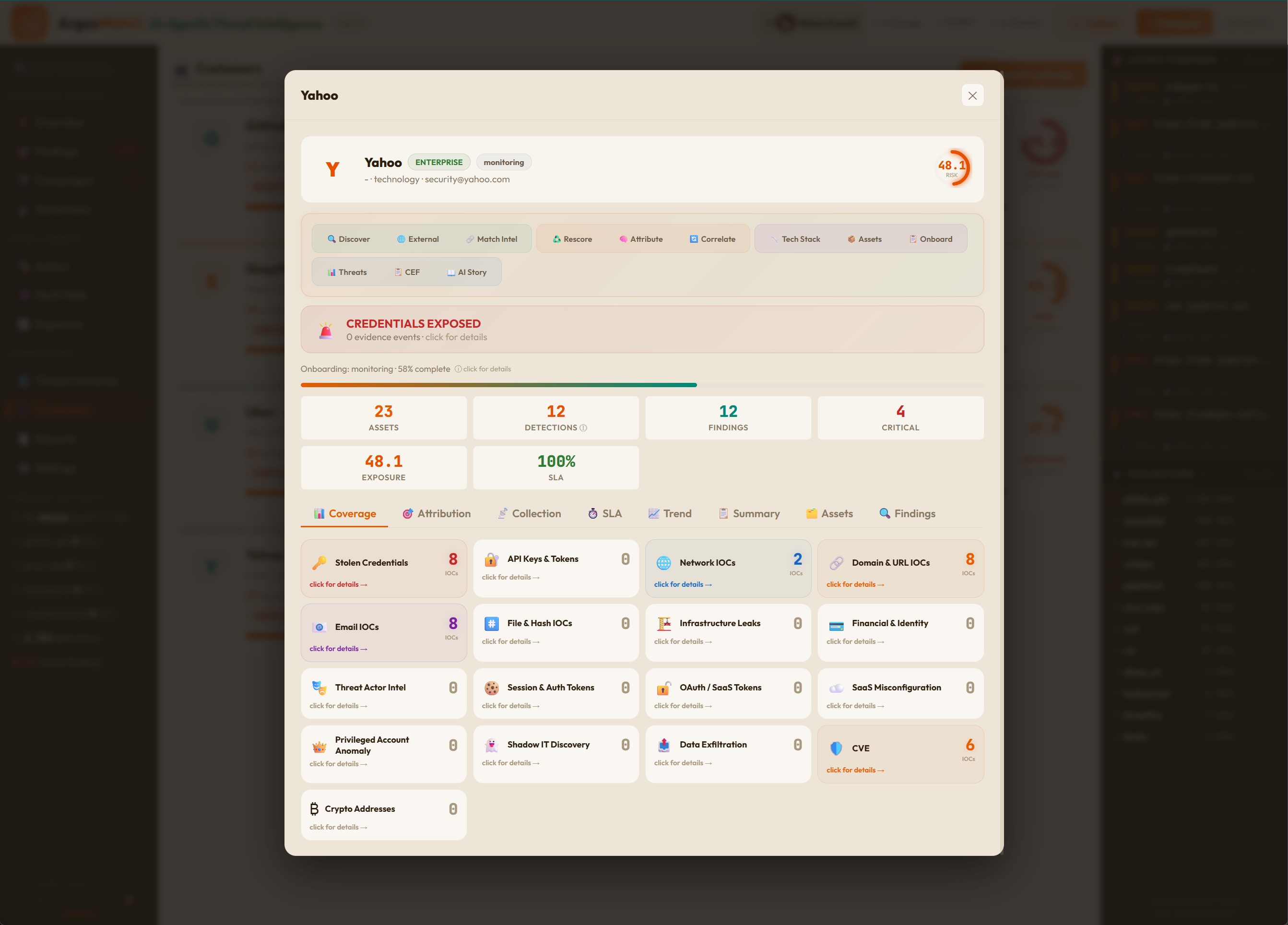Expand CVE card details link
Viewport: 1288px width, 925px height.
pos(855,770)
